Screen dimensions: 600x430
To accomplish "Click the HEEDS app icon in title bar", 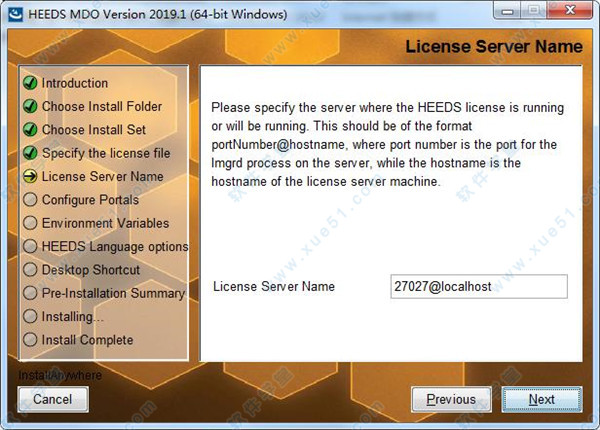I will point(15,14).
